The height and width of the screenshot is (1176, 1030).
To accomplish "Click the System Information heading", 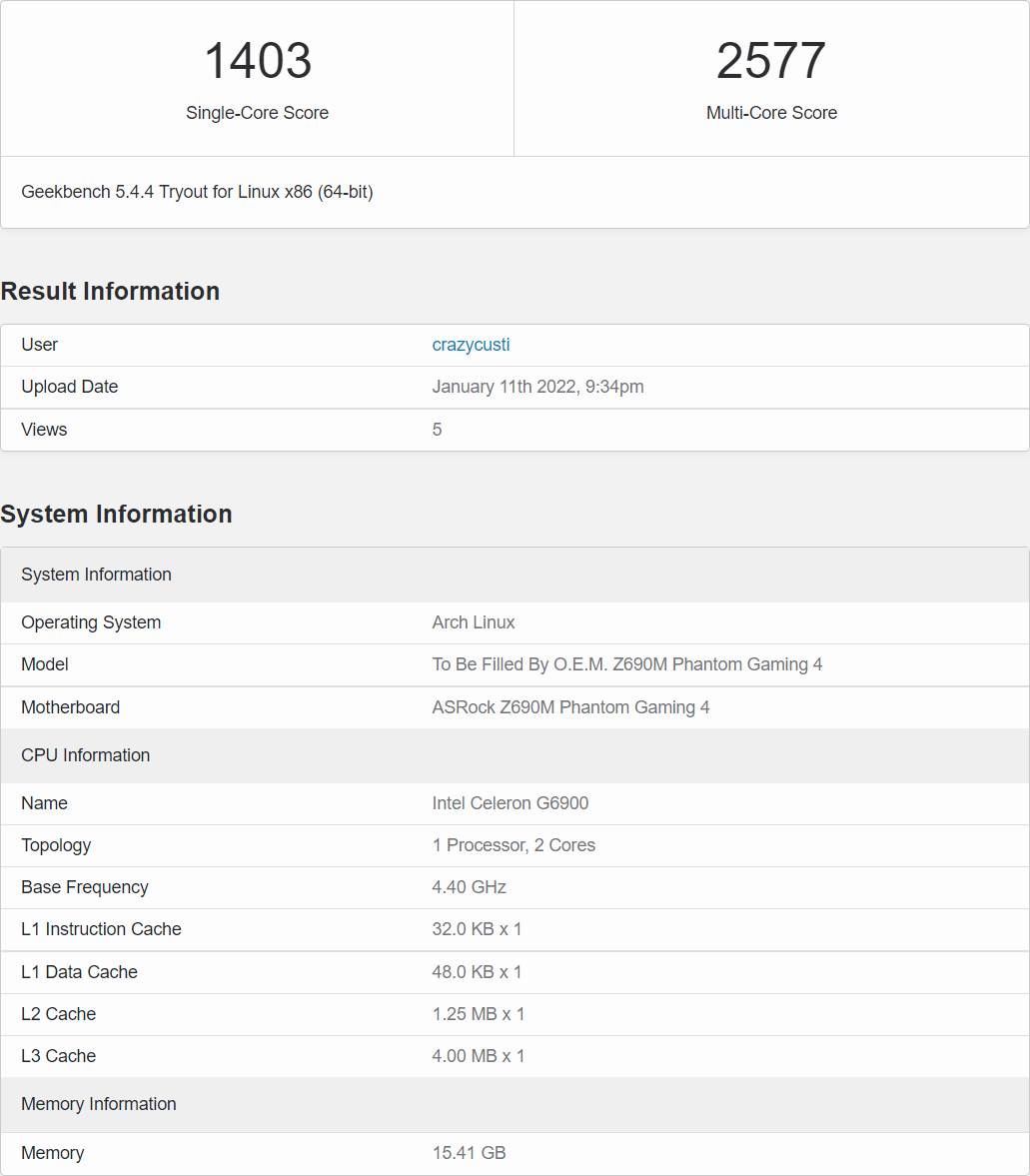I will (x=117, y=514).
